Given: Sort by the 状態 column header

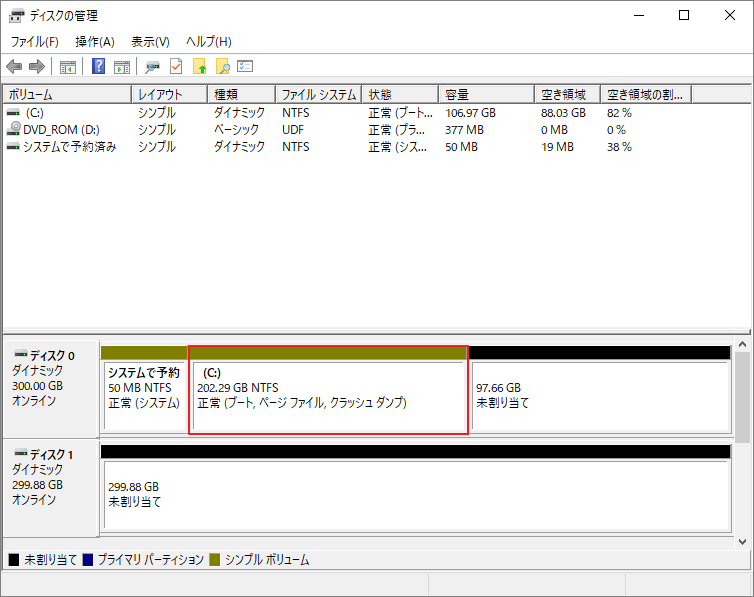Looking at the screenshot, I should coord(400,95).
